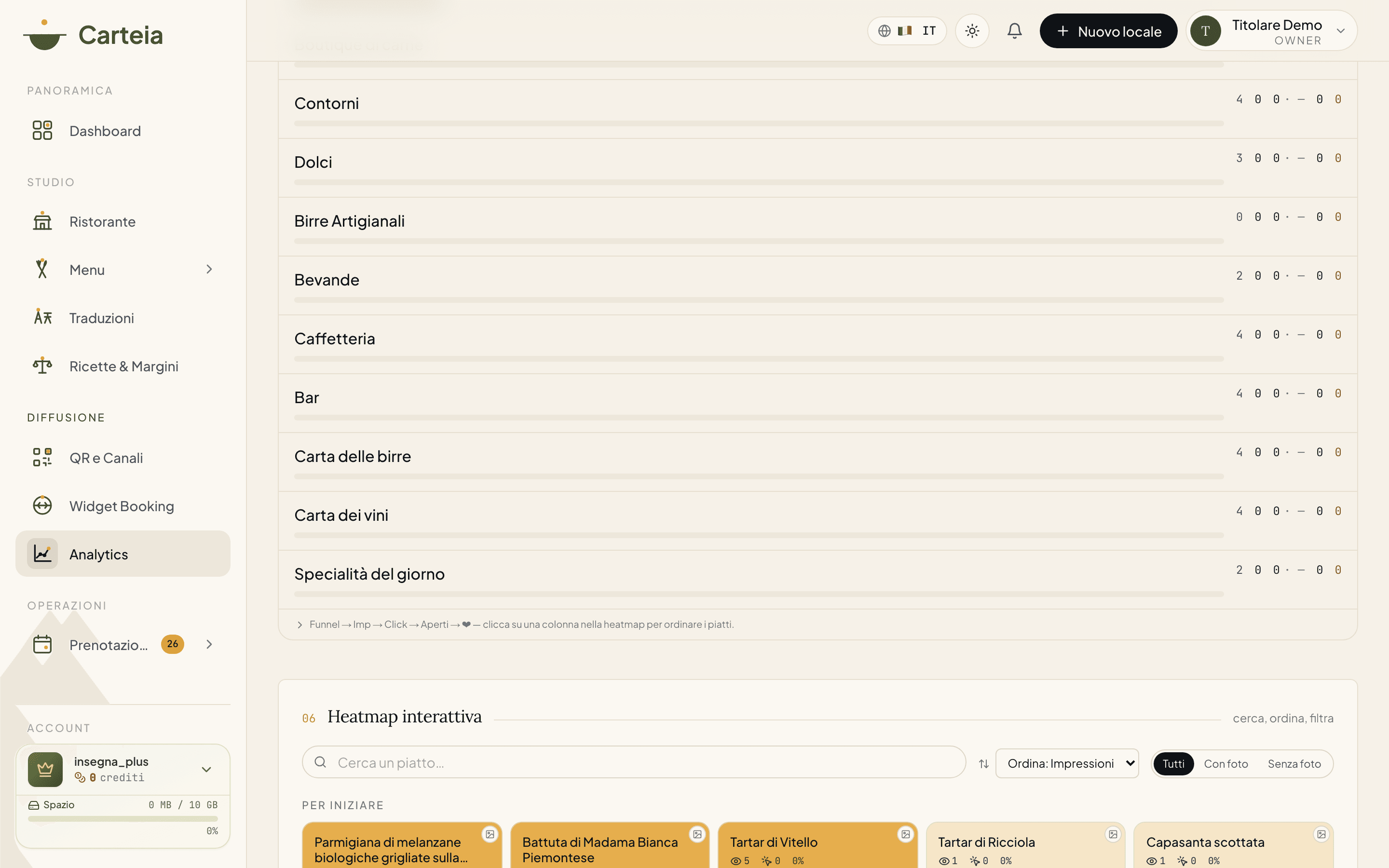1389x868 pixels.
Task: Click the globe language icon
Action: [x=885, y=30]
